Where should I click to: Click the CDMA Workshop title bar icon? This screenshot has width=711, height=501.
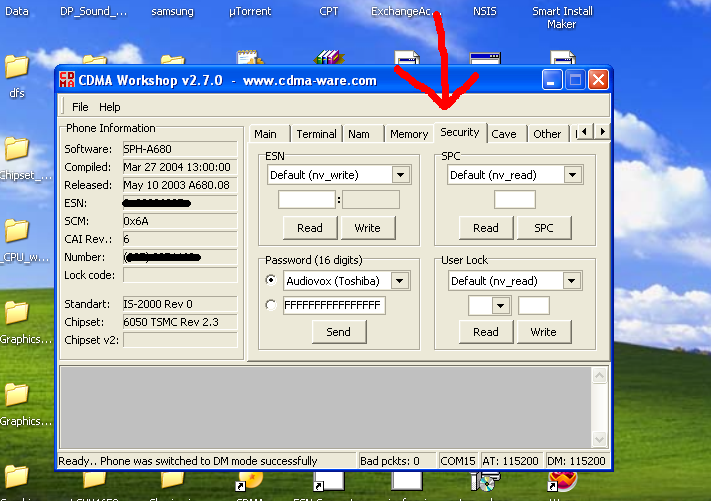67,80
